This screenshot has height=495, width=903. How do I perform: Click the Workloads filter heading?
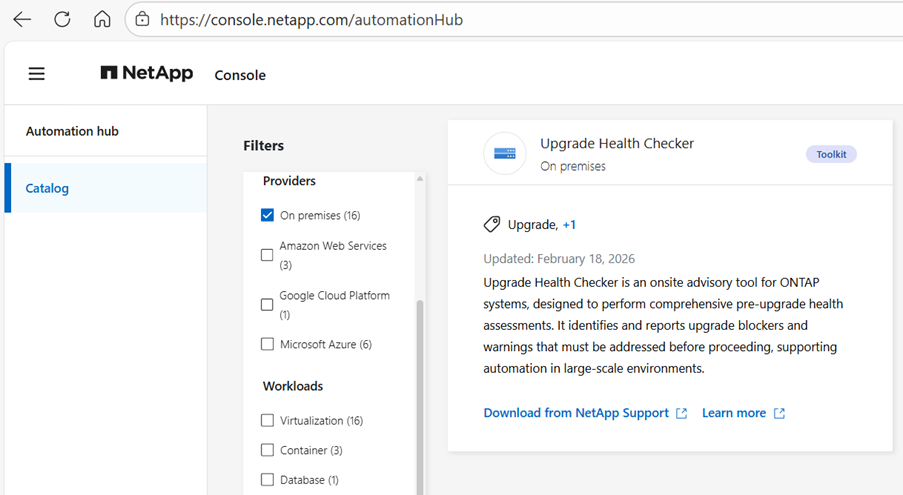[x=293, y=386]
